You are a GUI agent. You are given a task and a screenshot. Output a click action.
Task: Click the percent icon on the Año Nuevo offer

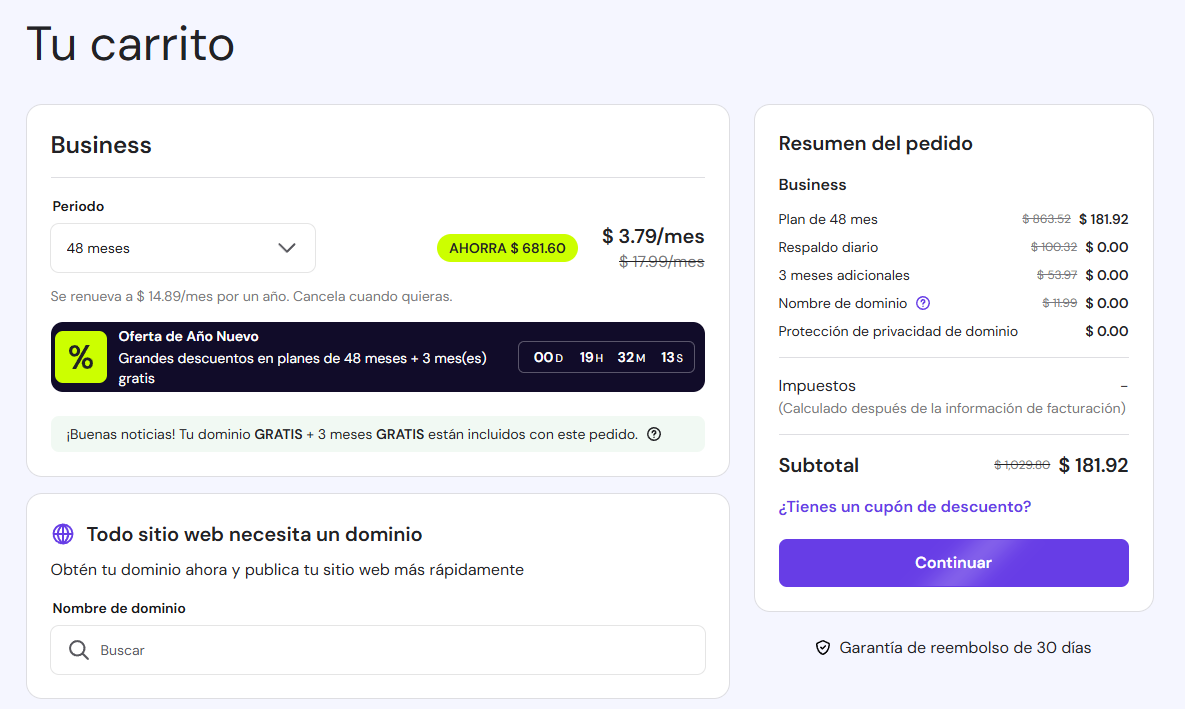click(x=80, y=357)
